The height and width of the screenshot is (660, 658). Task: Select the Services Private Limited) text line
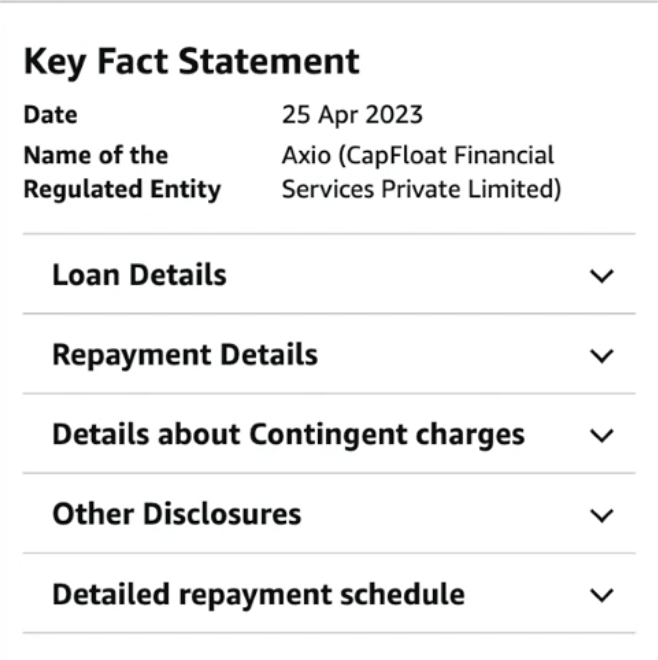(421, 189)
